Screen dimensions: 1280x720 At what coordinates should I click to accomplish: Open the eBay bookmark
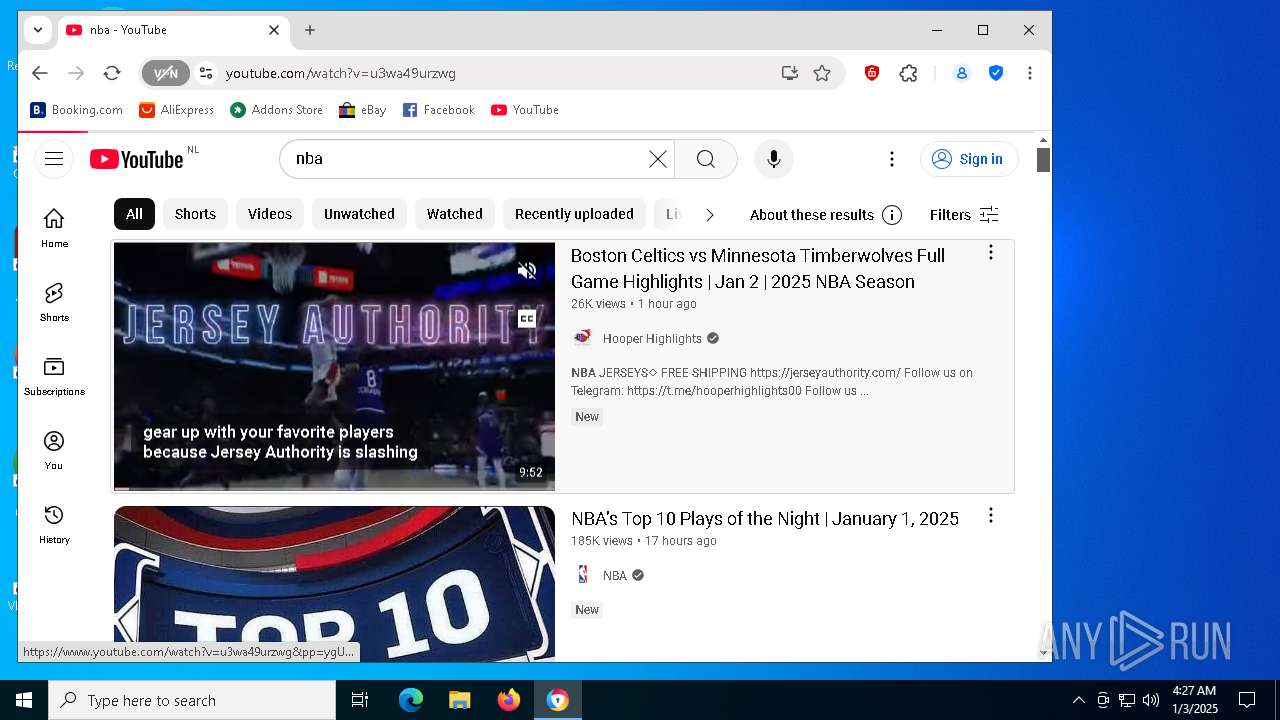click(363, 110)
